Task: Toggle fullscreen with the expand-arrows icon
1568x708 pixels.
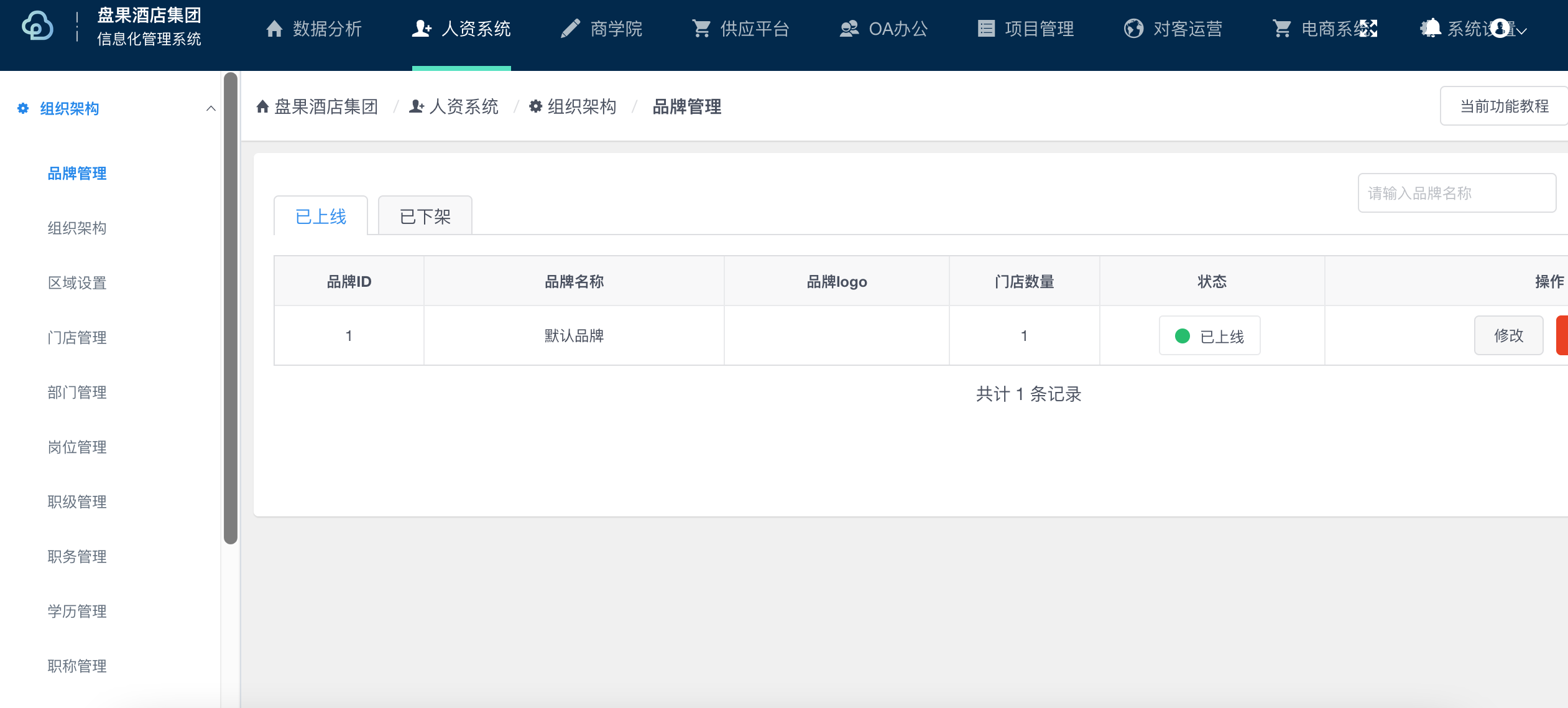Action: click(1368, 29)
